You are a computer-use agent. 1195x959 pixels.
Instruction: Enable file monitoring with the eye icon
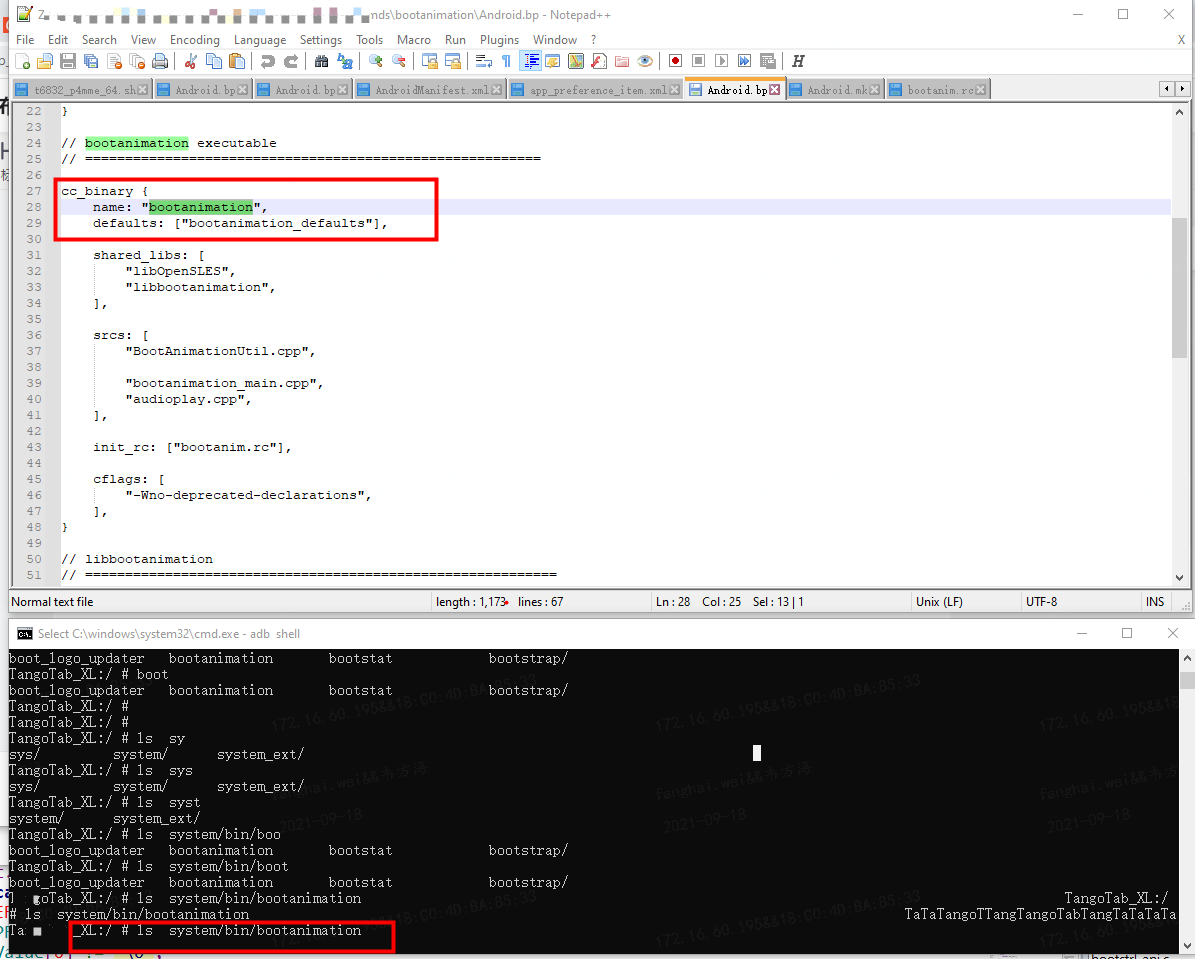[644, 61]
